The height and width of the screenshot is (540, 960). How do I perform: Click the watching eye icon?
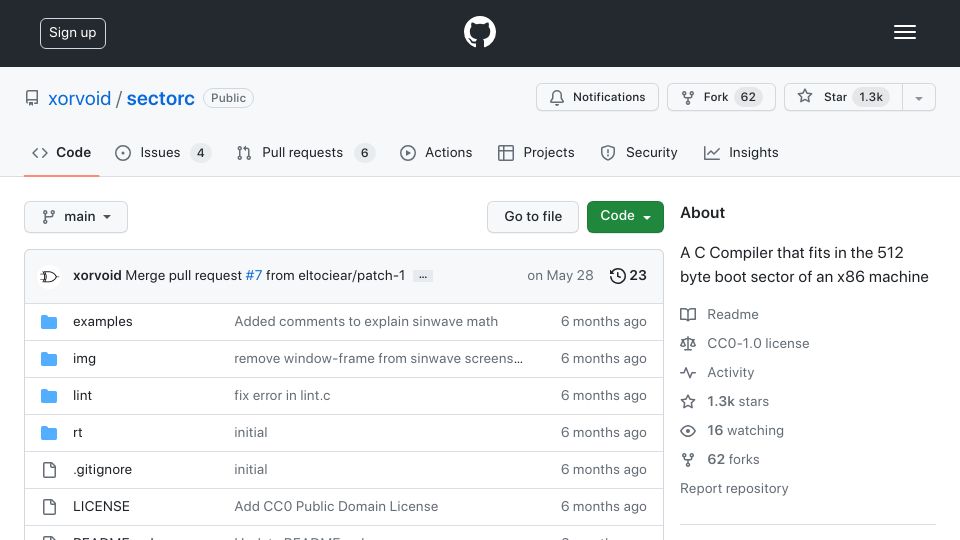pyautogui.click(x=688, y=431)
